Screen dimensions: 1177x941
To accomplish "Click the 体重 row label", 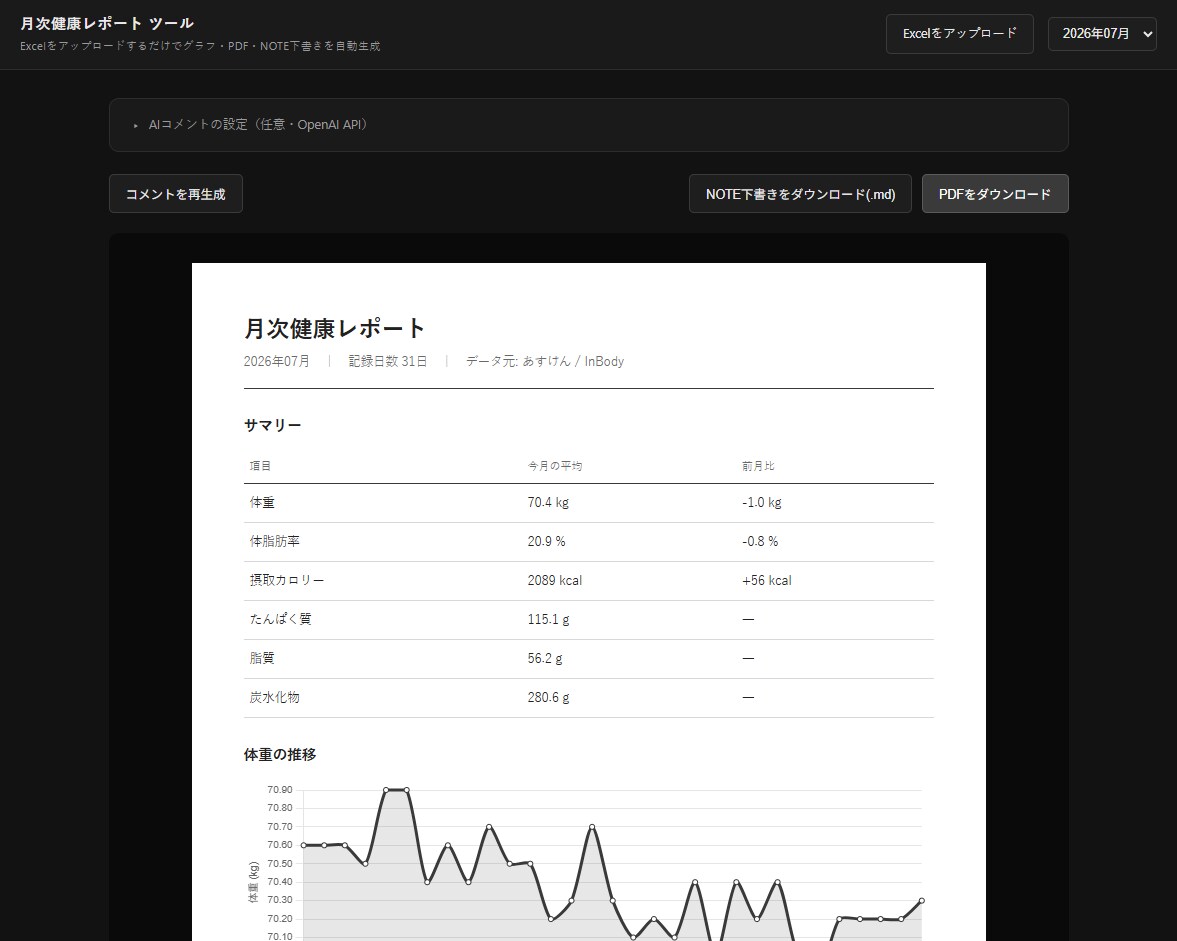I will (x=262, y=503).
